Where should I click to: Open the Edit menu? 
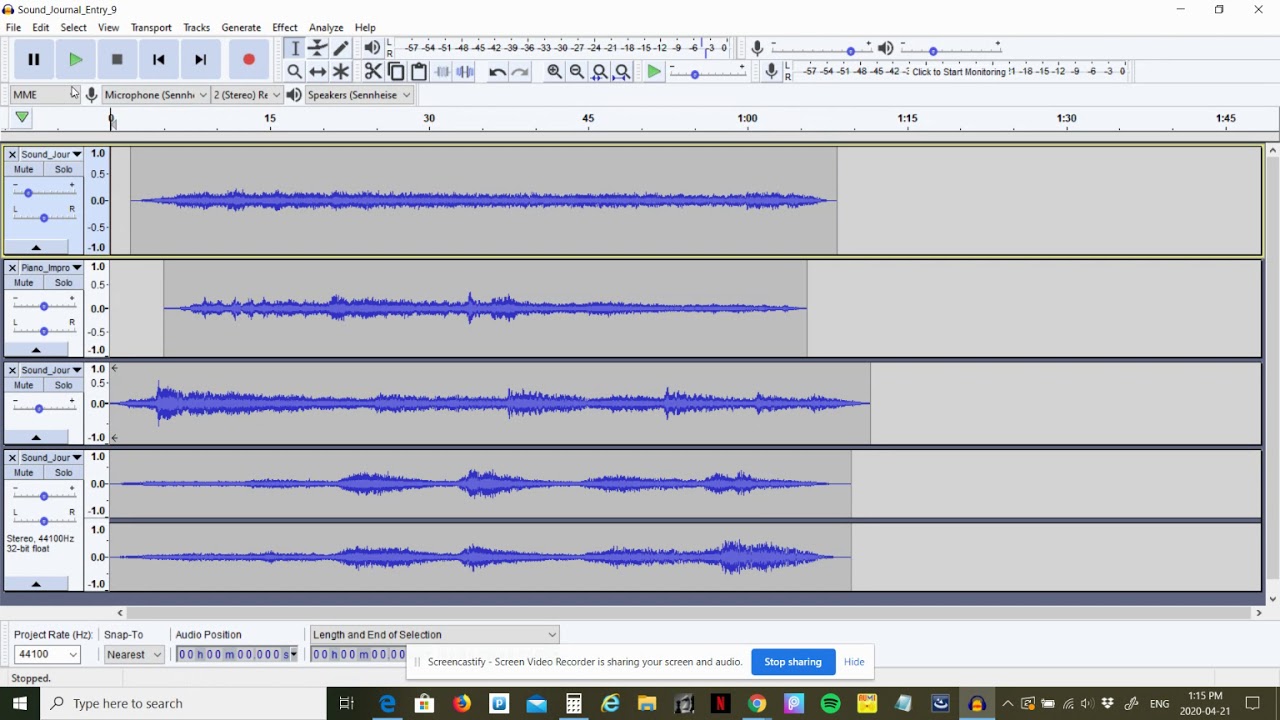coord(40,28)
